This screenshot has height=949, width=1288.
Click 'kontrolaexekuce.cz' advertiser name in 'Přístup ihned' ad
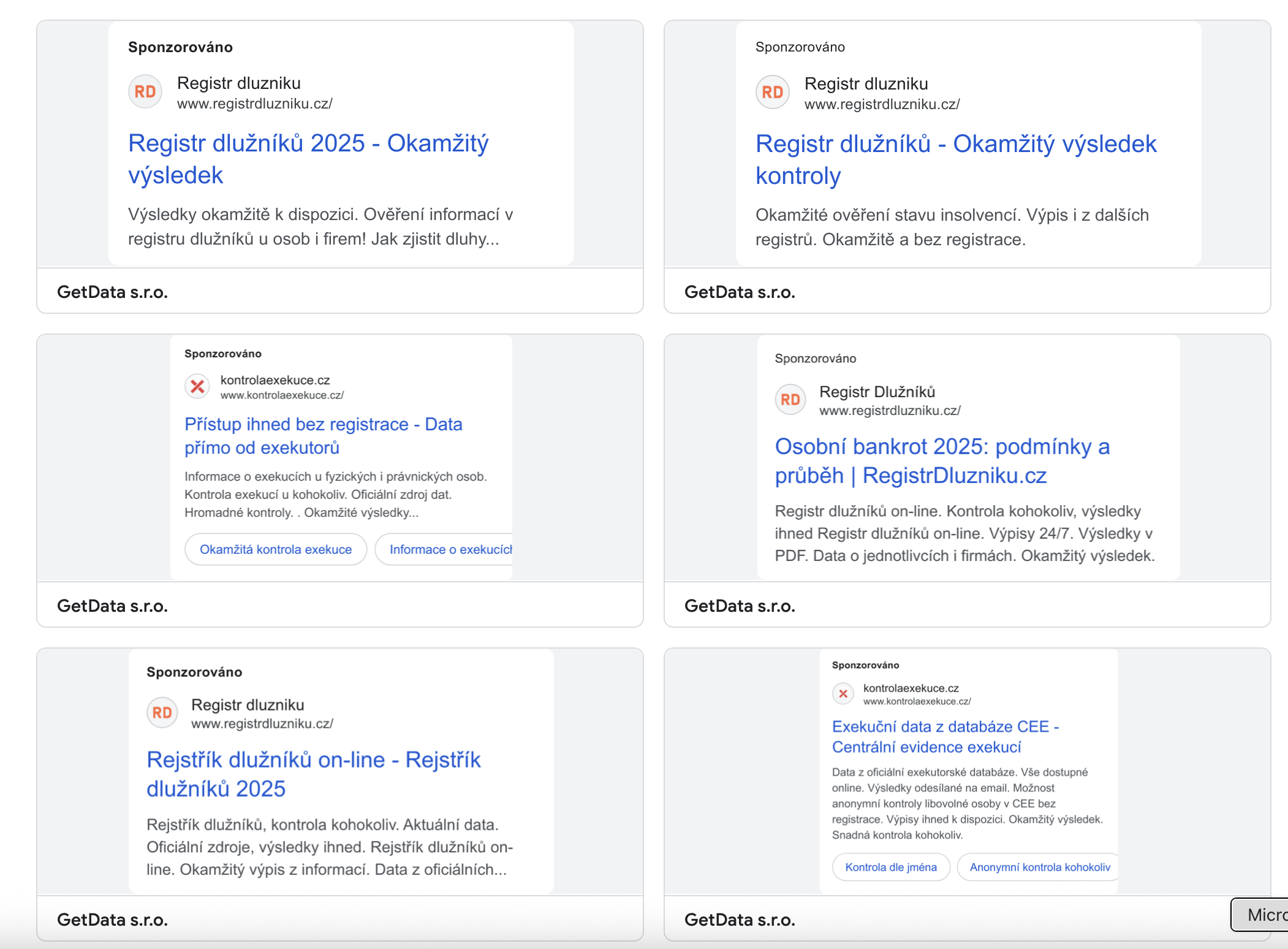[x=275, y=380]
